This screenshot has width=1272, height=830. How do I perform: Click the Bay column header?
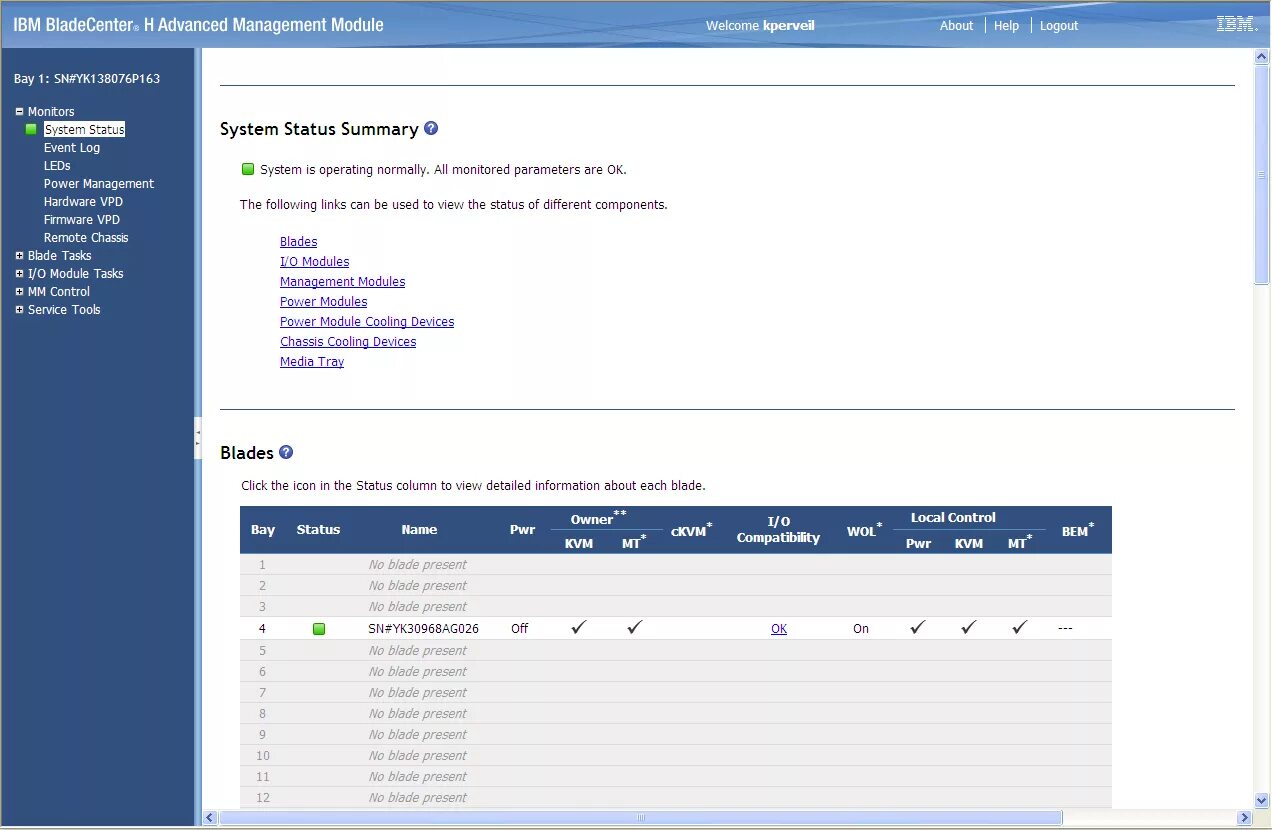(x=263, y=530)
